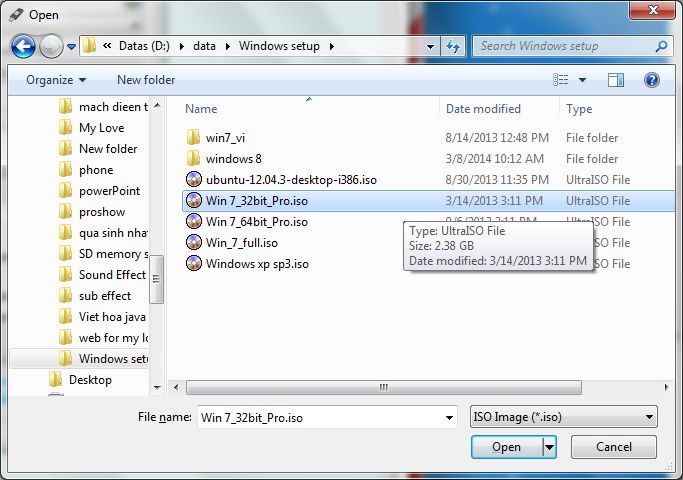Expand the address bar history dropdown

point(431,46)
